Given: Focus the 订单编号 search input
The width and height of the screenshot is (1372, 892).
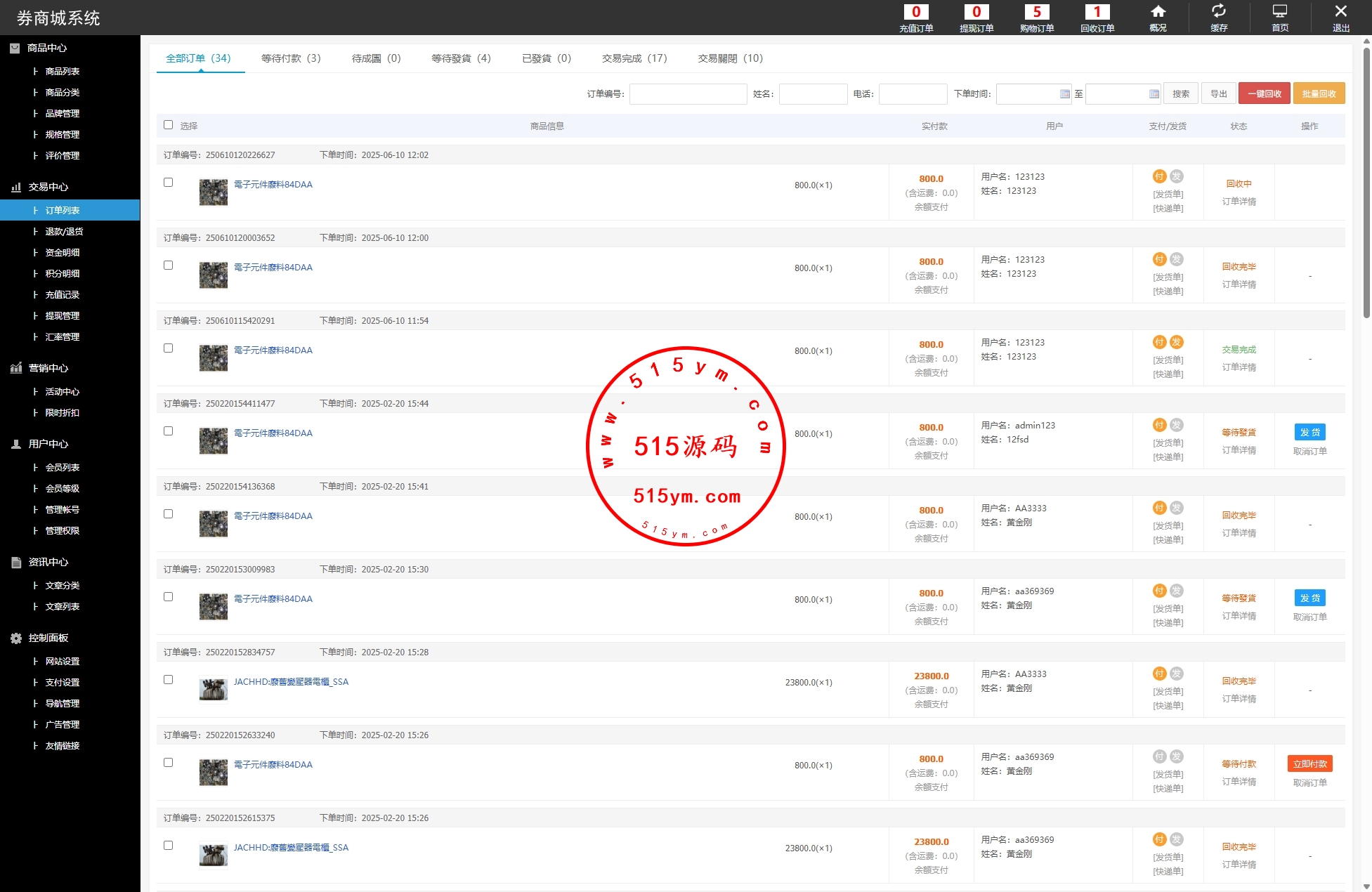Looking at the screenshot, I should click(688, 94).
